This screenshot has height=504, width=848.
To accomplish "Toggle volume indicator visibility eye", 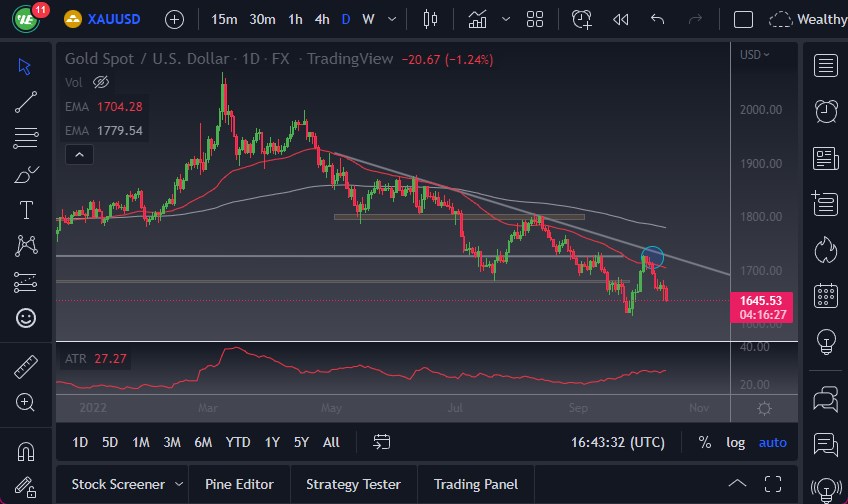I will tap(100, 82).
